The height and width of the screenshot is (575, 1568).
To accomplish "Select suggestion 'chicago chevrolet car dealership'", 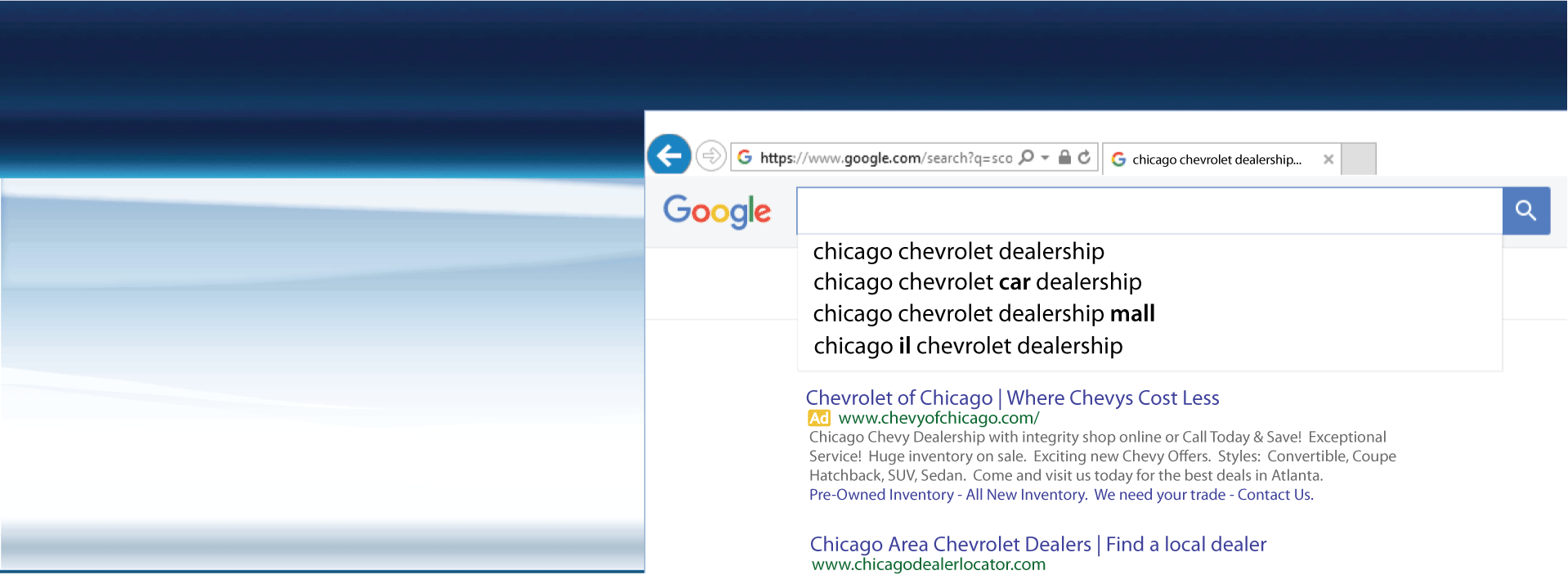I will (x=977, y=282).
